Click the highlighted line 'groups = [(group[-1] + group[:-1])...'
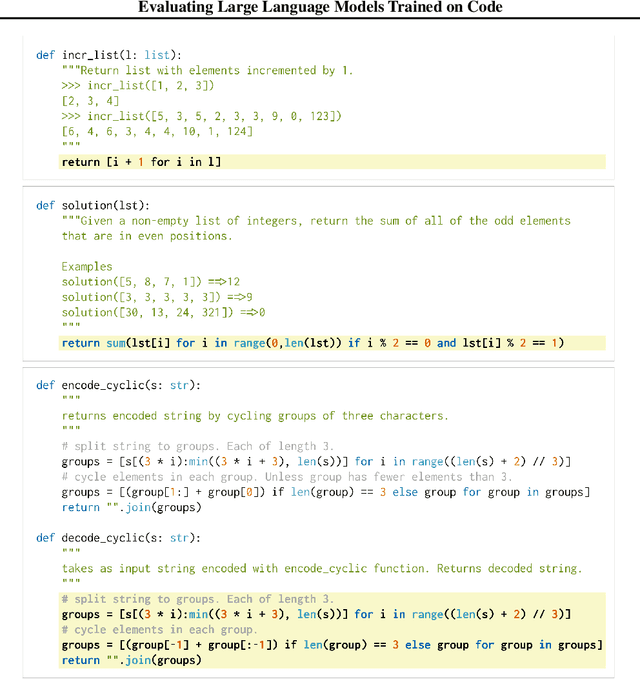Screen dimensions: 640x679 click(332, 645)
